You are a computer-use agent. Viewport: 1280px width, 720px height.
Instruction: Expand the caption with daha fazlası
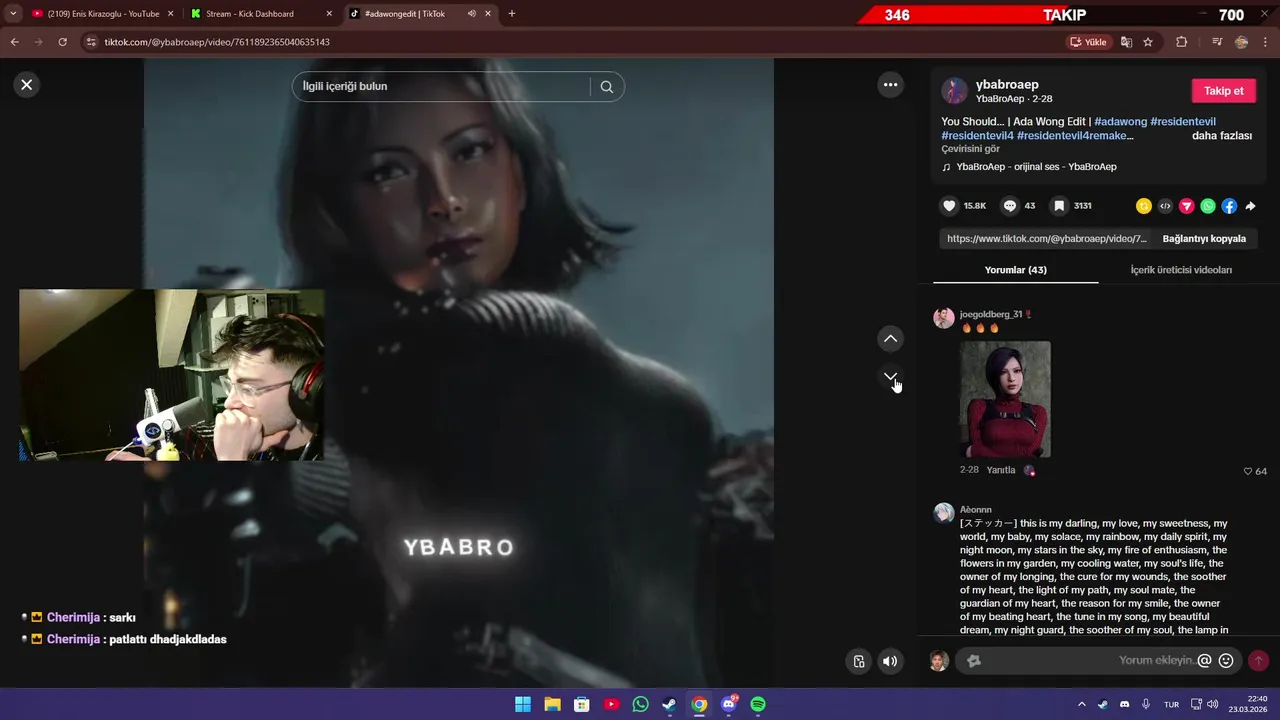click(x=1222, y=136)
